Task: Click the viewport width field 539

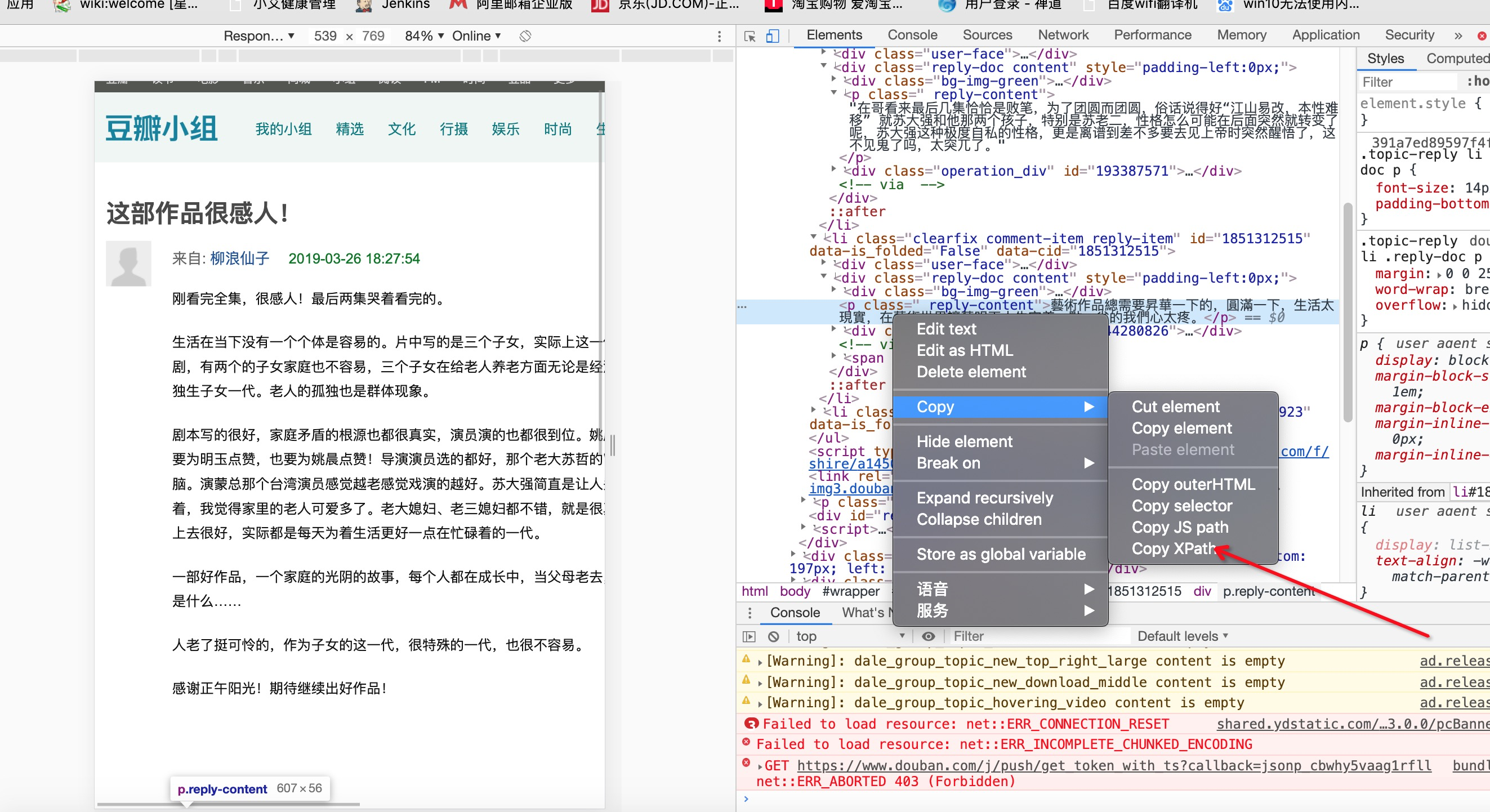Action: click(x=325, y=36)
